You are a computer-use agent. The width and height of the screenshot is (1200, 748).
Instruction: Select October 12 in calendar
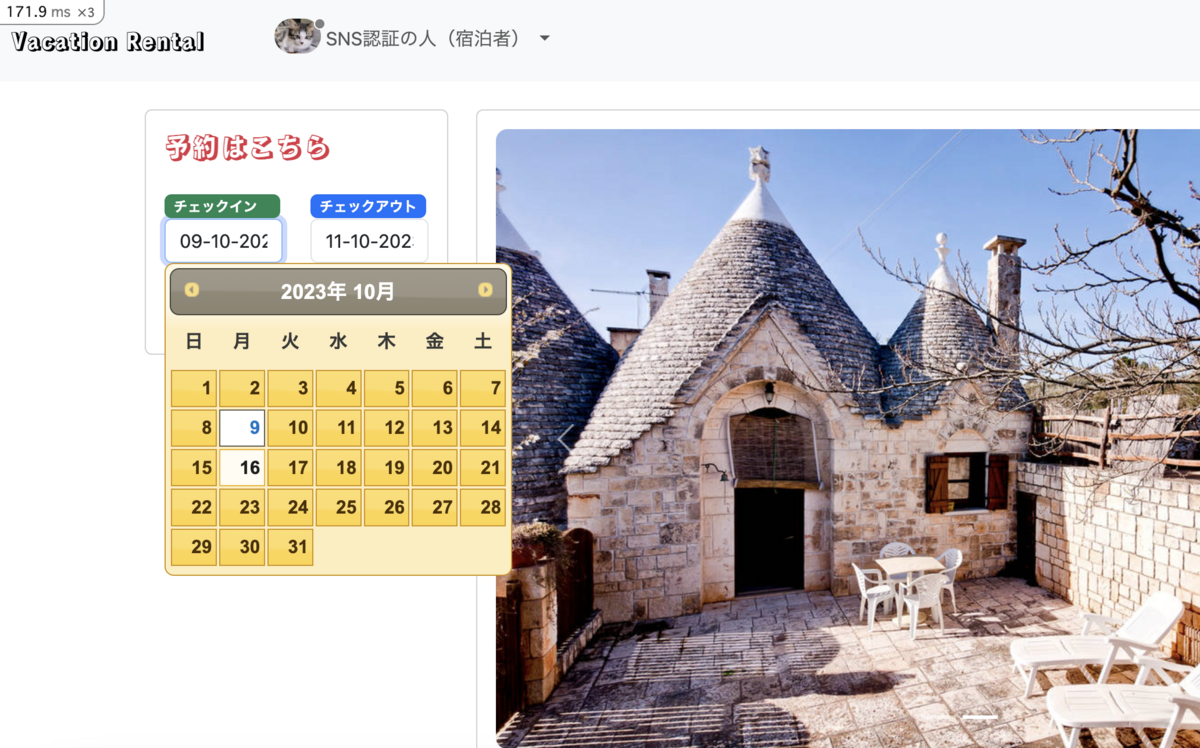pos(386,428)
